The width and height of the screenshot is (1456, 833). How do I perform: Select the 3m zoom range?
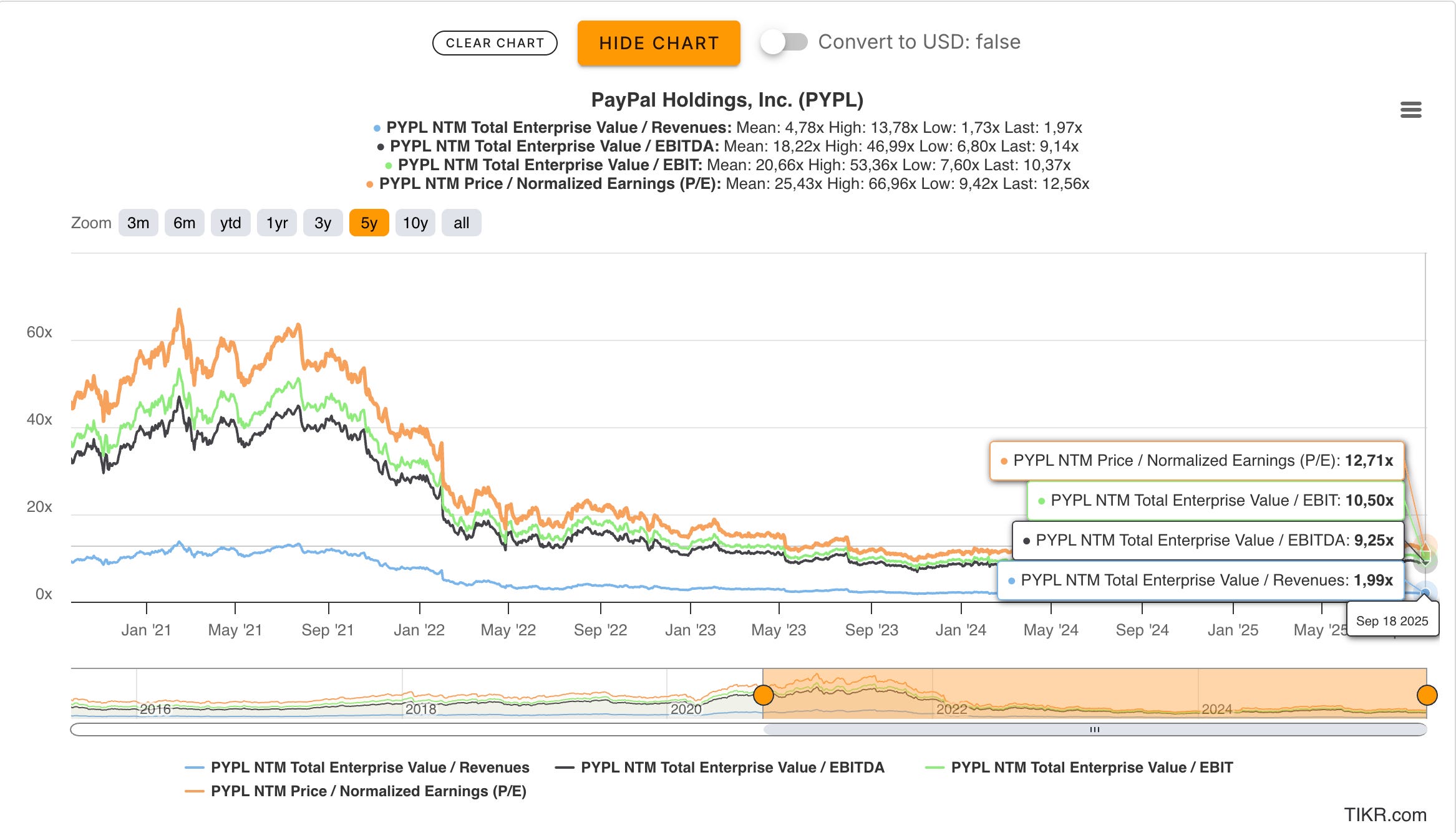pyautogui.click(x=138, y=223)
